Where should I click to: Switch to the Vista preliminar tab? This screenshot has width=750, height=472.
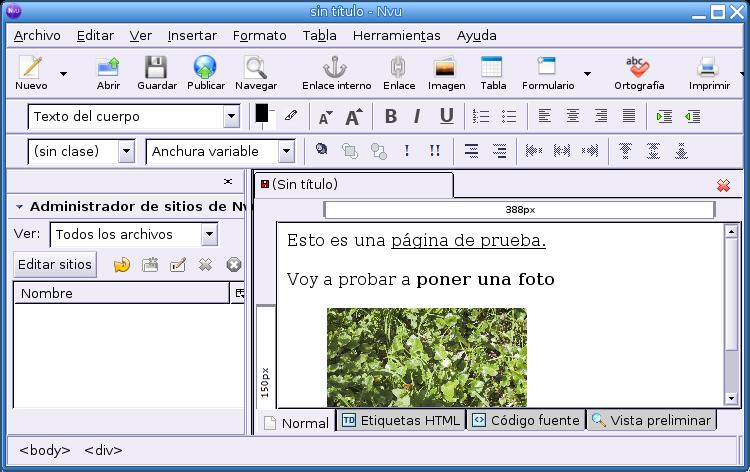point(651,420)
